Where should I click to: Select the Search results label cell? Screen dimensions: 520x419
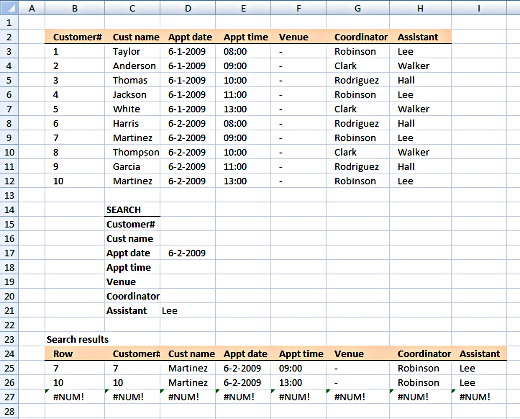[x=75, y=339]
